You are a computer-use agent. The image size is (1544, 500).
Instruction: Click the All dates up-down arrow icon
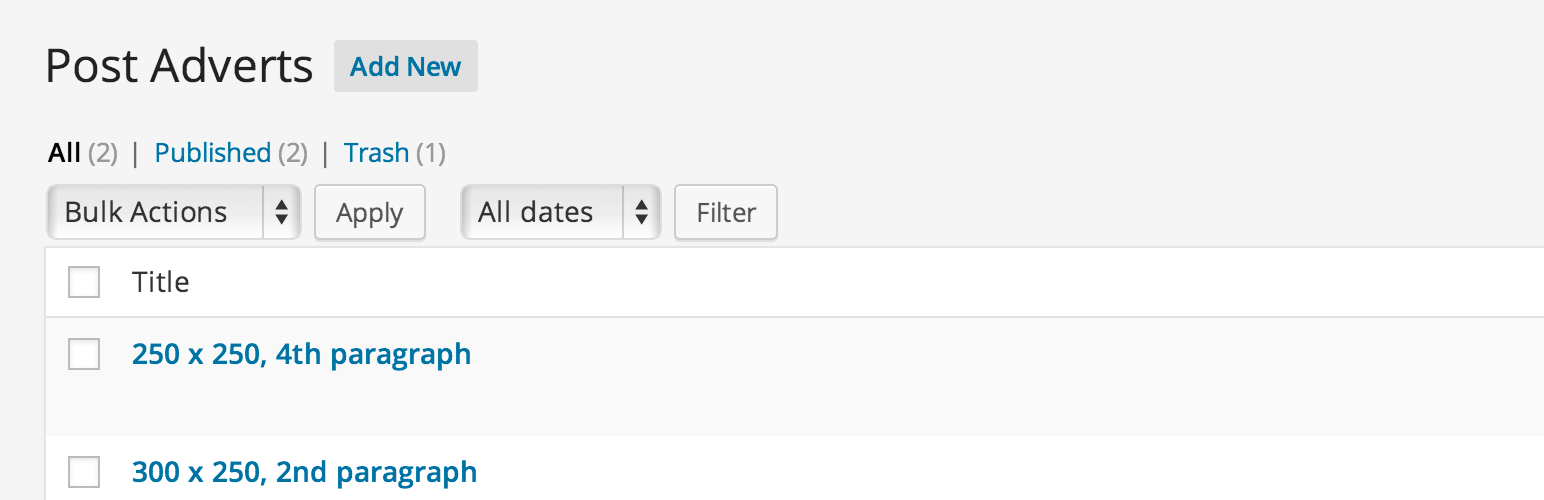click(641, 212)
